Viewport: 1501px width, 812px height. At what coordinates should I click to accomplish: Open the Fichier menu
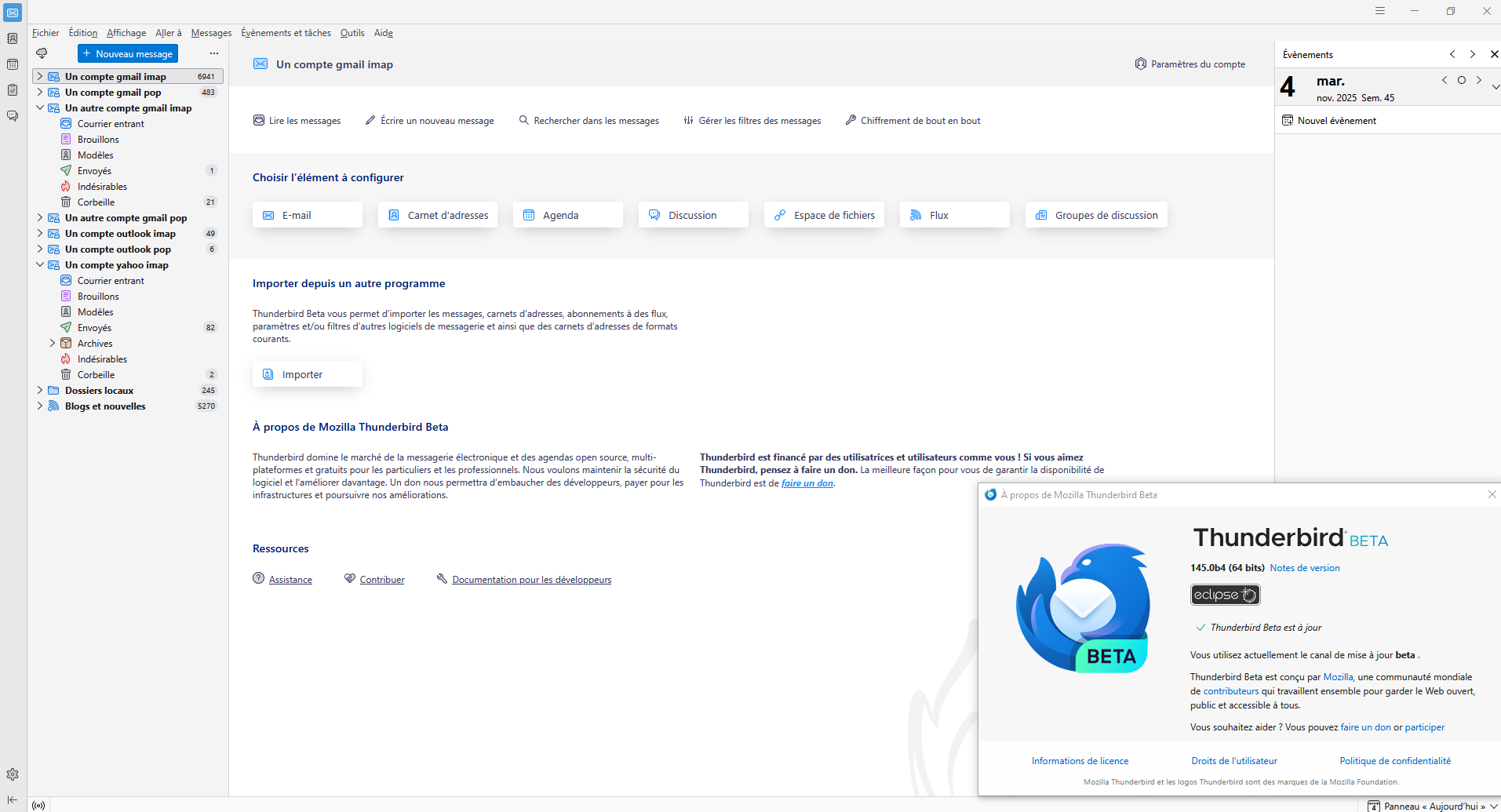[x=46, y=33]
